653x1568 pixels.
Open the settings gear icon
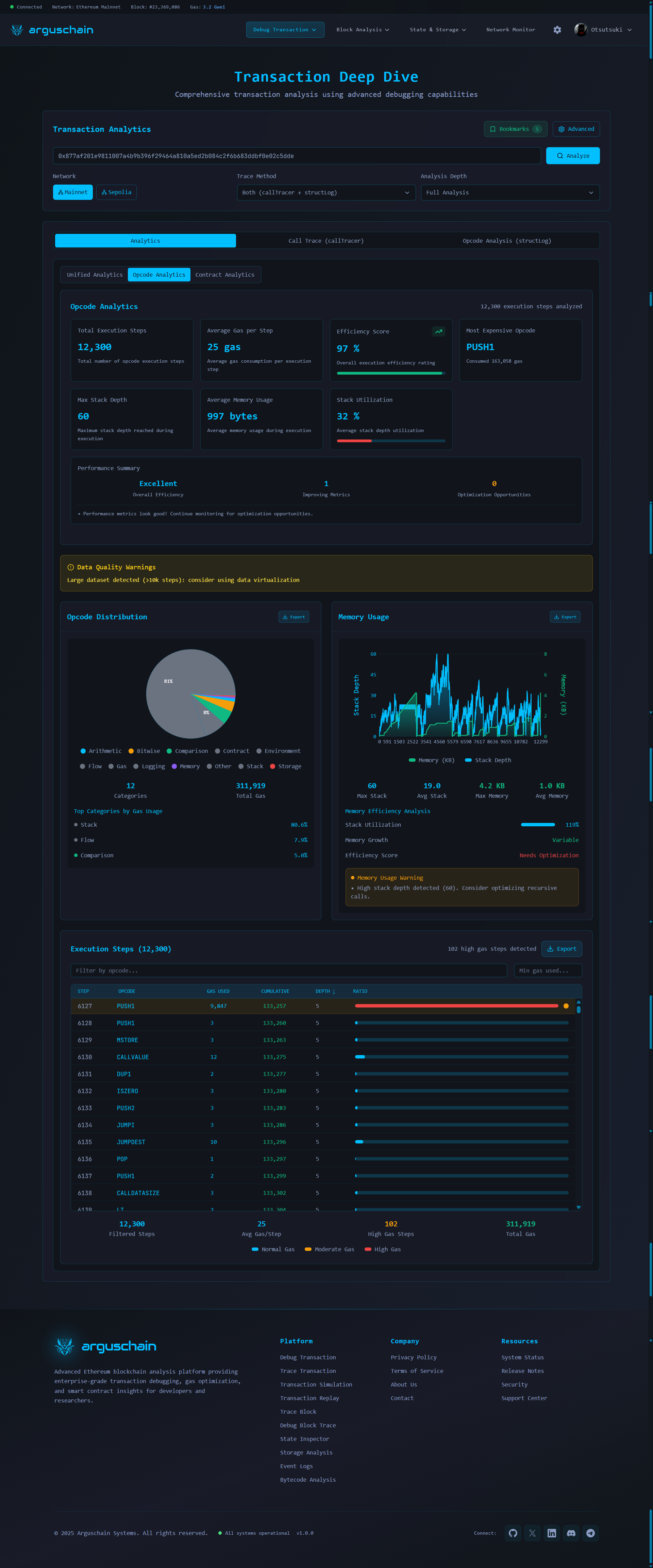(557, 30)
